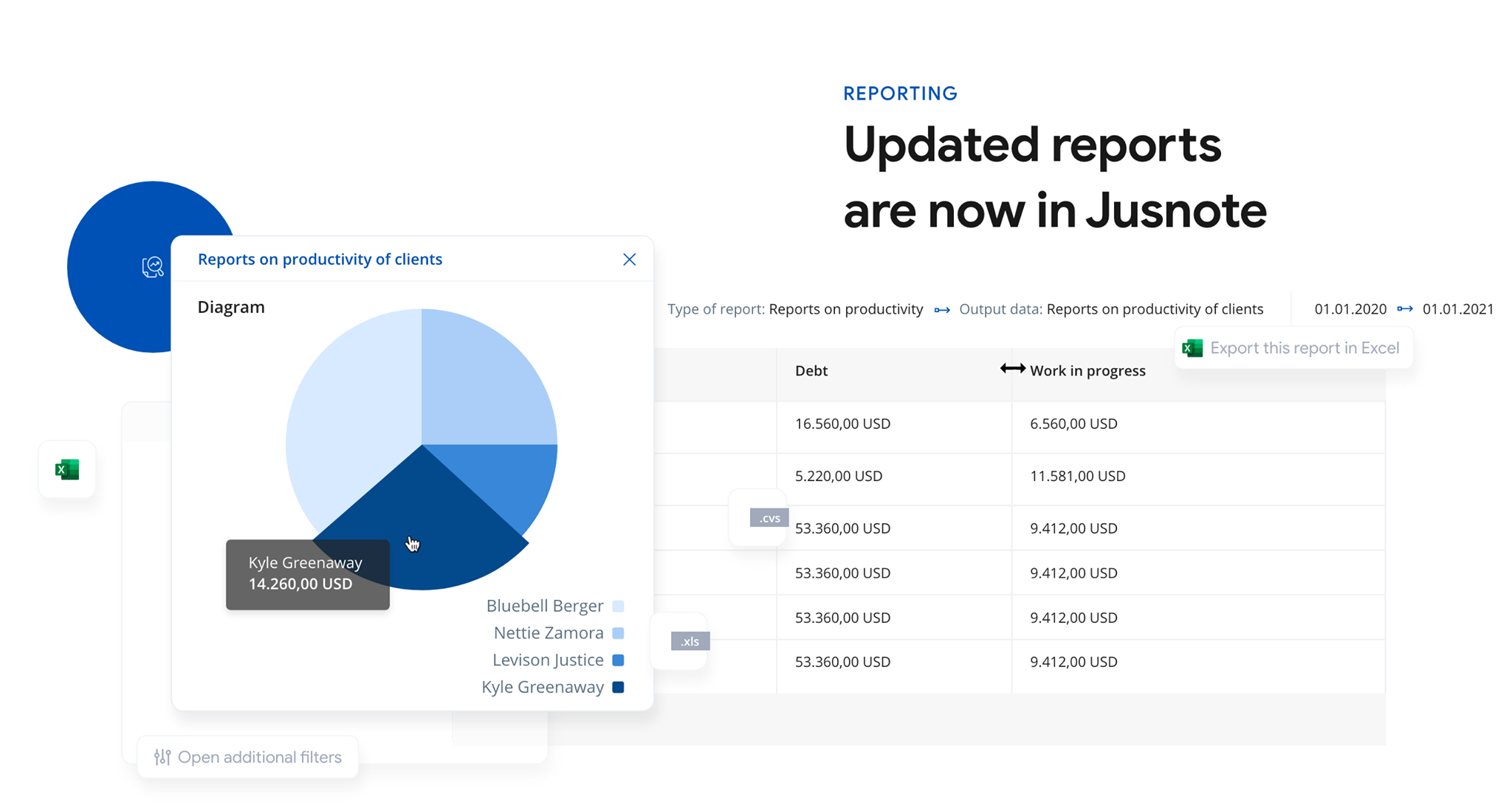This screenshot has width=1512, height=808.
Task: Click the date range arrow icon
Action: 1404,309
